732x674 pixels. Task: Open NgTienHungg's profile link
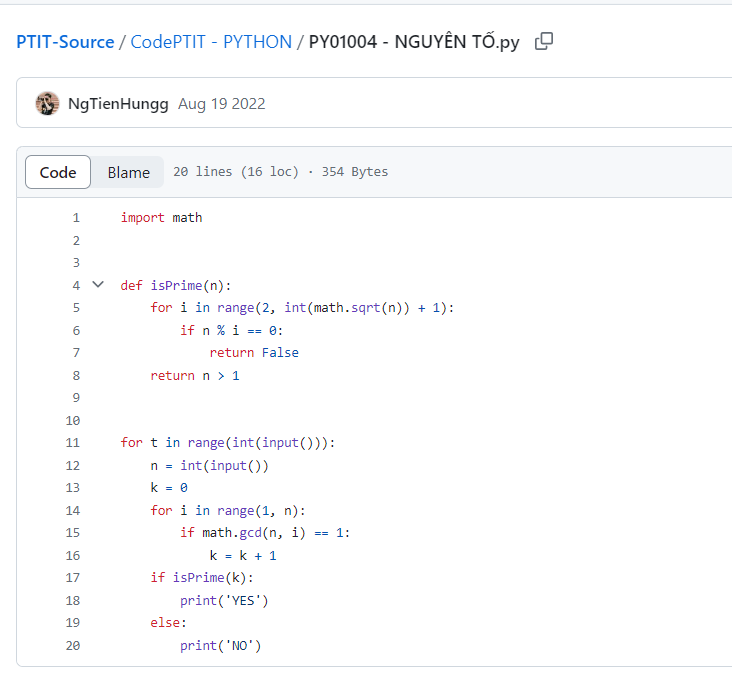point(118,104)
